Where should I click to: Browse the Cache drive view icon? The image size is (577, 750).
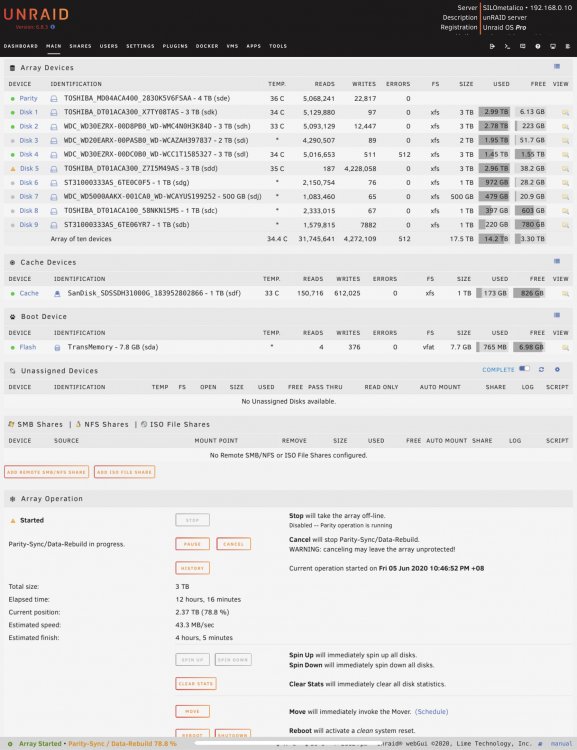tap(565, 293)
